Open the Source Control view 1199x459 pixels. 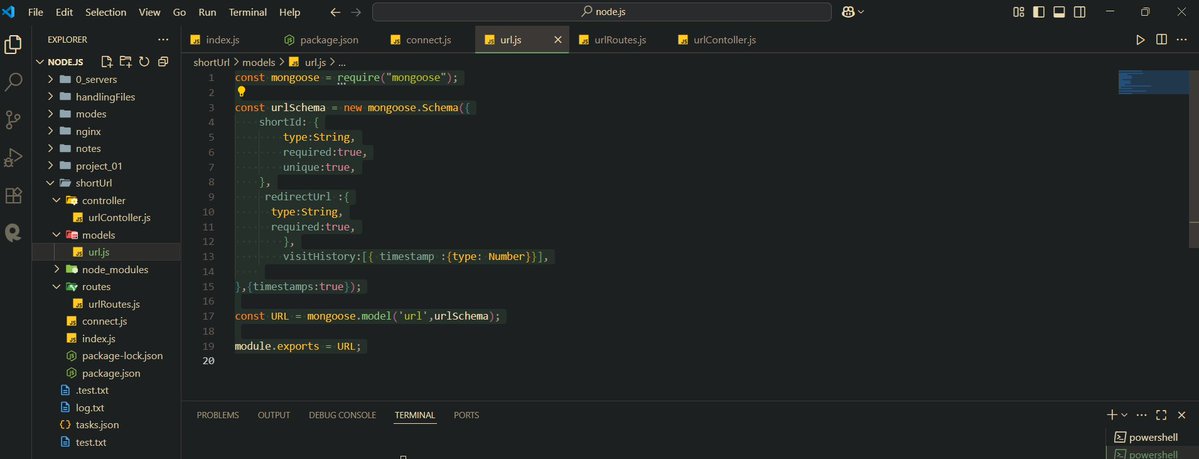click(13, 119)
